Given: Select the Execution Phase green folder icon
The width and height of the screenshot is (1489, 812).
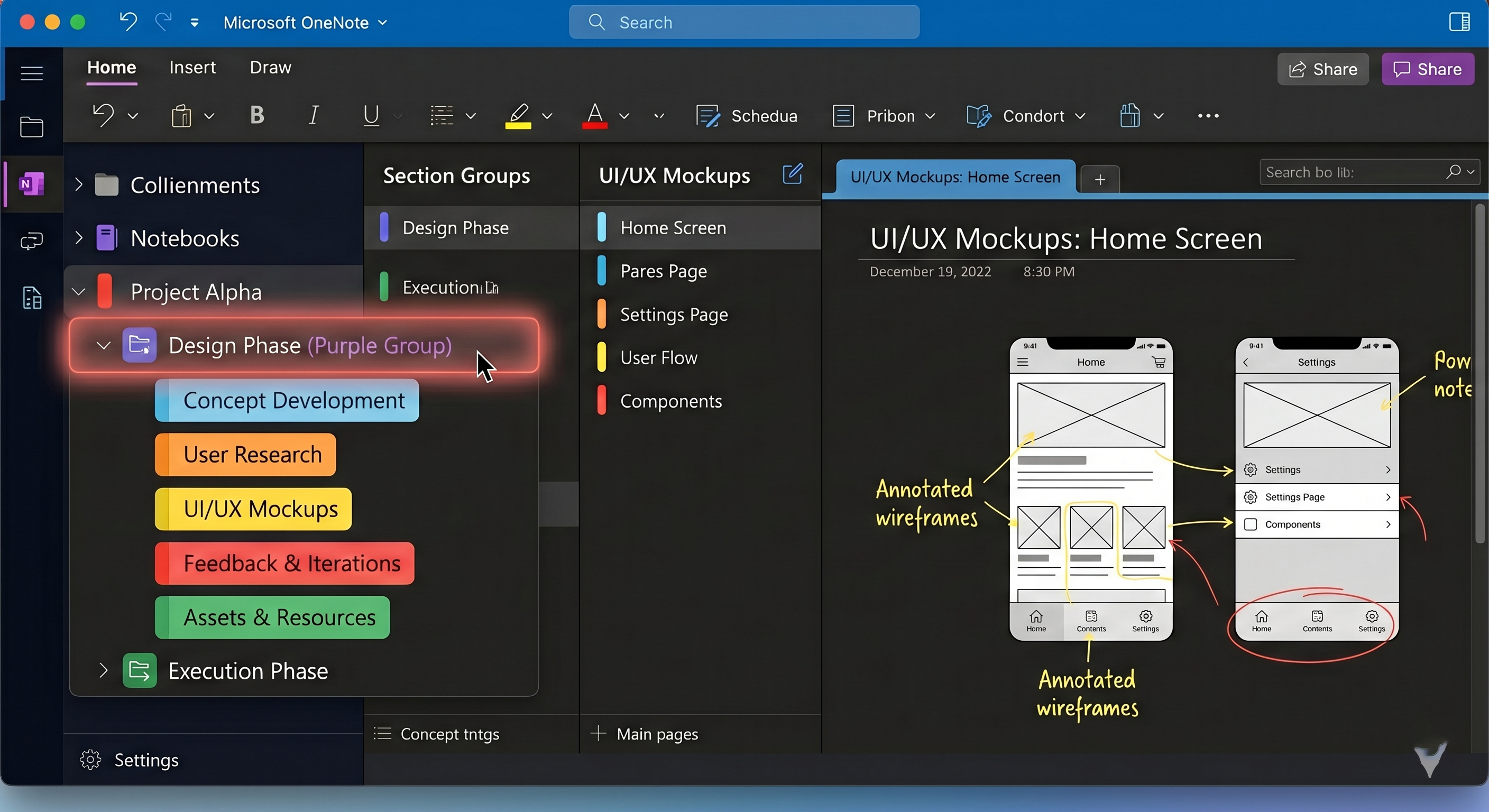Looking at the screenshot, I should tap(139, 670).
